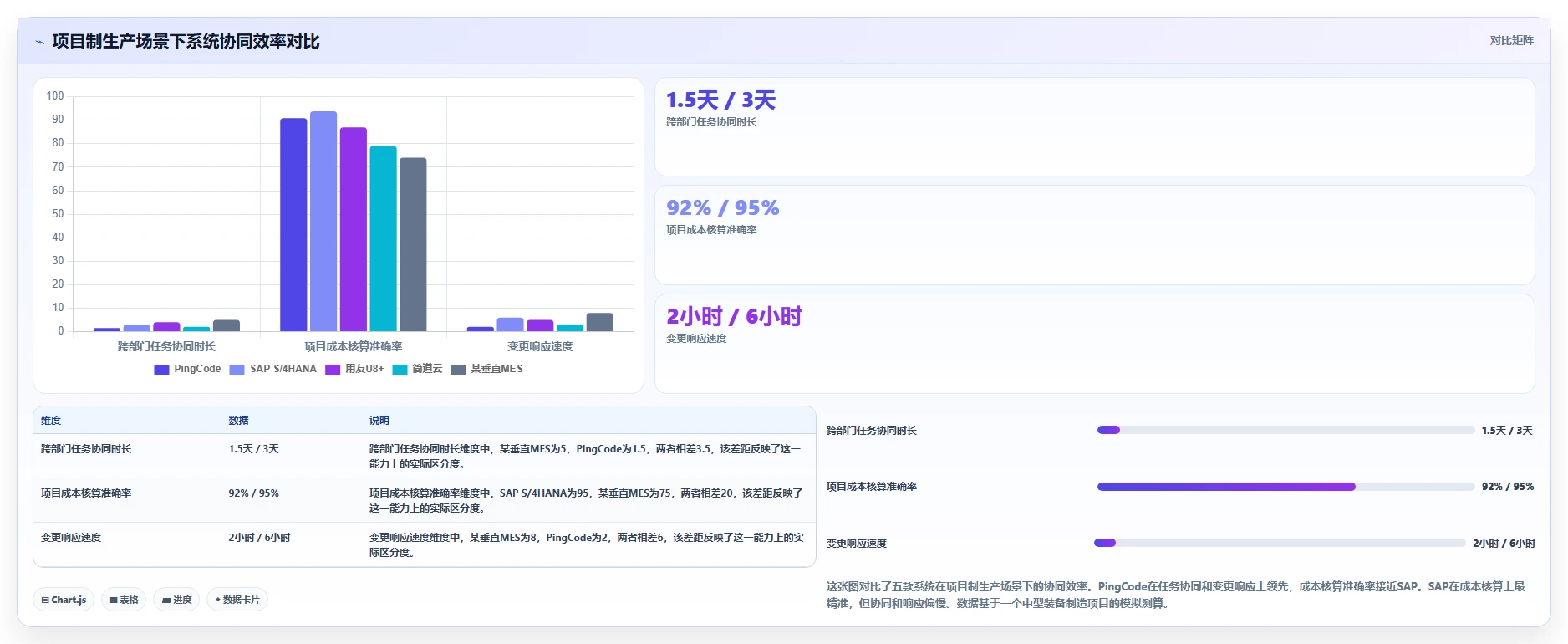Click the 表格 chip
This screenshot has width=1568, height=644.
[124, 600]
